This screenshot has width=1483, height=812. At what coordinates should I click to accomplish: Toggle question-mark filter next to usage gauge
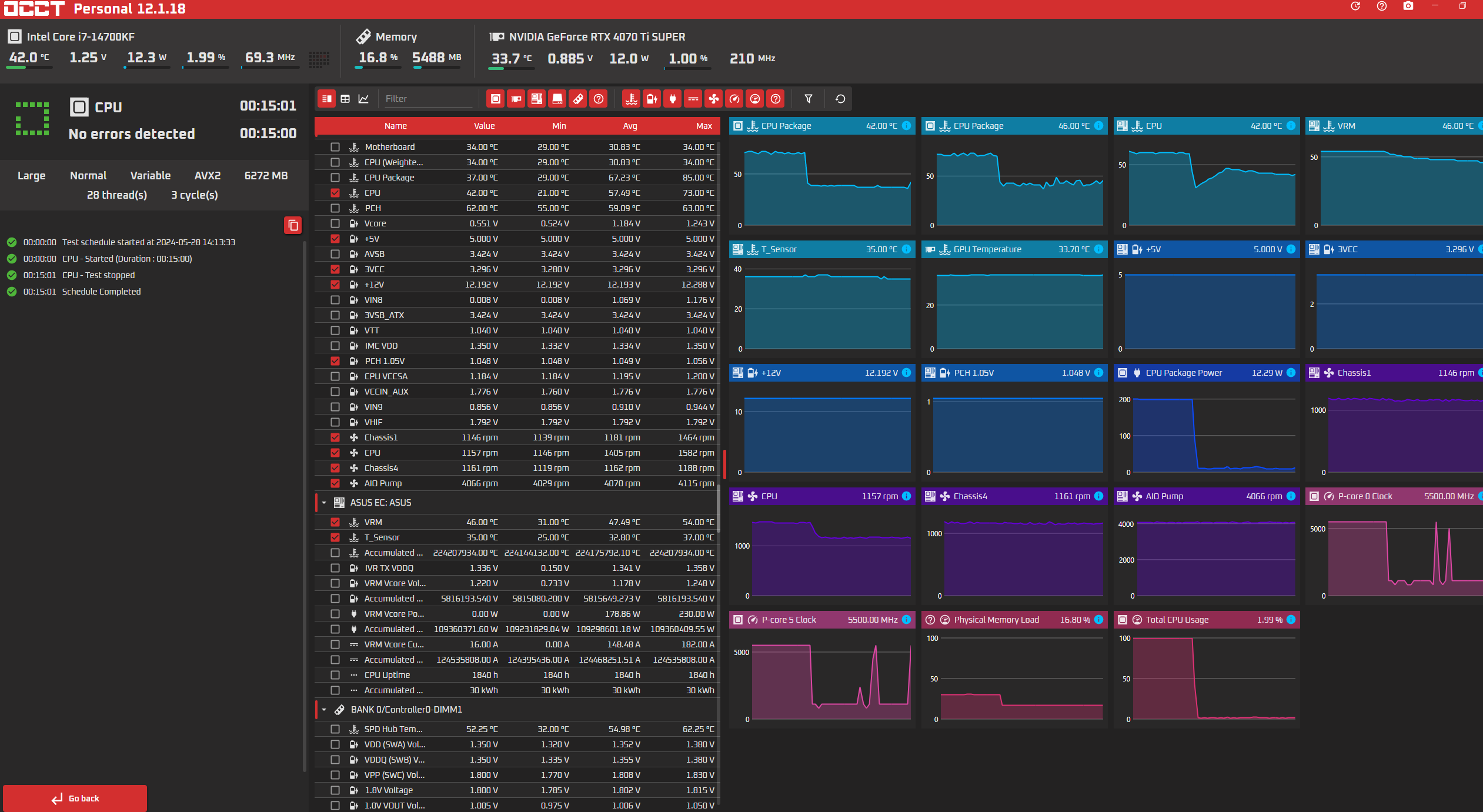776,99
